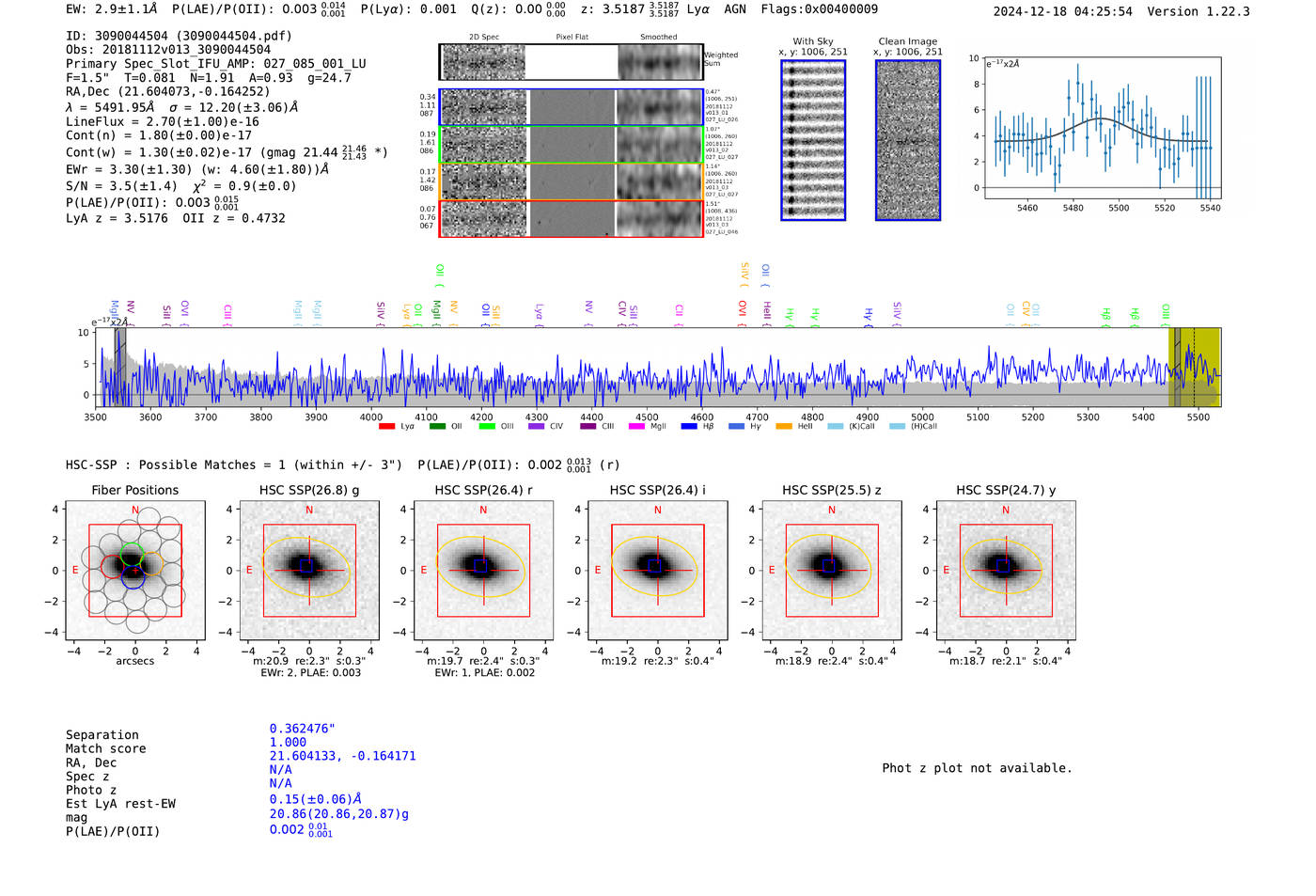Click the Obs: 20181112v013 line
Screen dimensions: 1316x896
coord(168,50)
